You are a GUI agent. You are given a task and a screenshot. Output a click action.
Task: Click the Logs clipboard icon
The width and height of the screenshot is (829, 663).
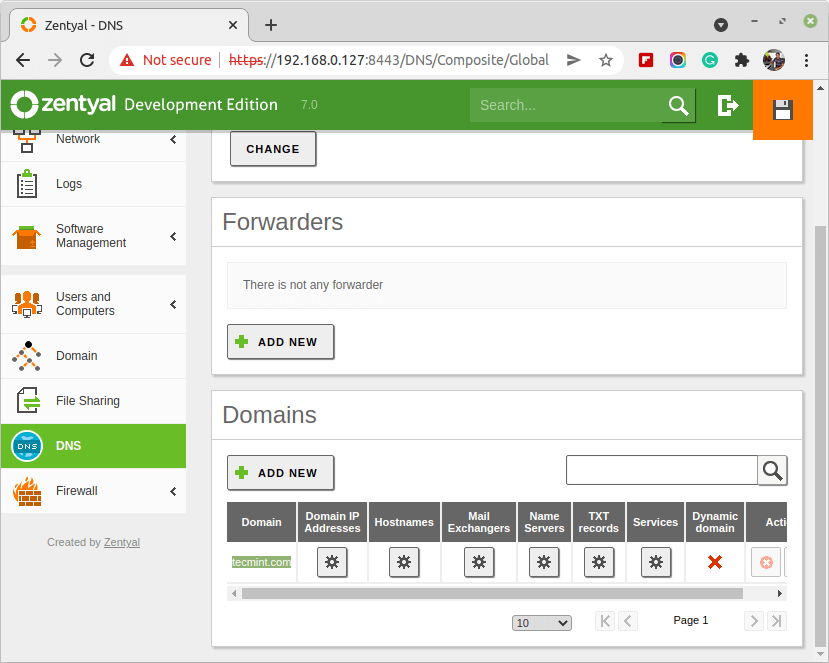pyautogui.click(x=26, y=184)
